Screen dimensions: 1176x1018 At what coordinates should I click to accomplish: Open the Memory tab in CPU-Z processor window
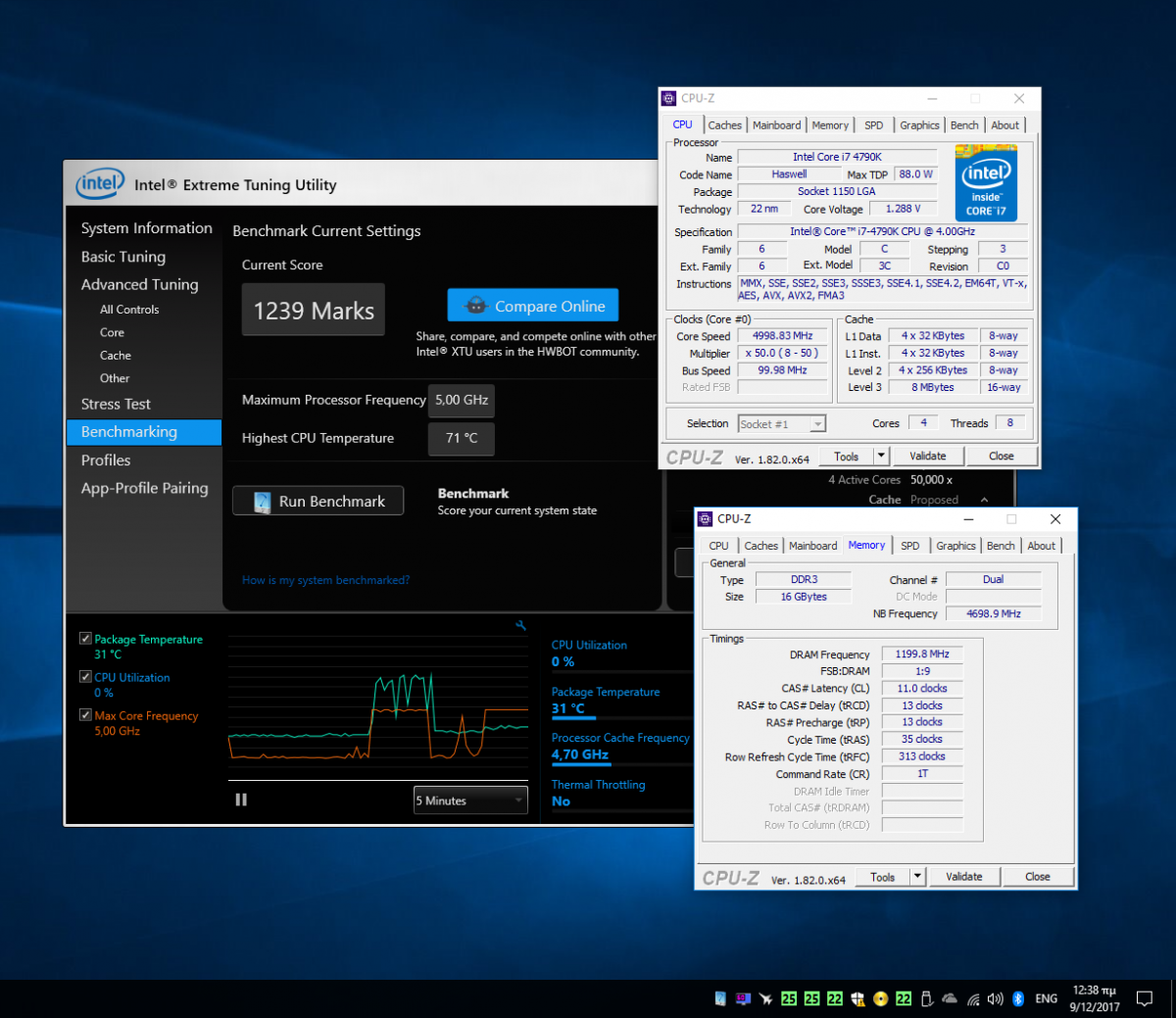pyautogui.click(x=830, y=125)
